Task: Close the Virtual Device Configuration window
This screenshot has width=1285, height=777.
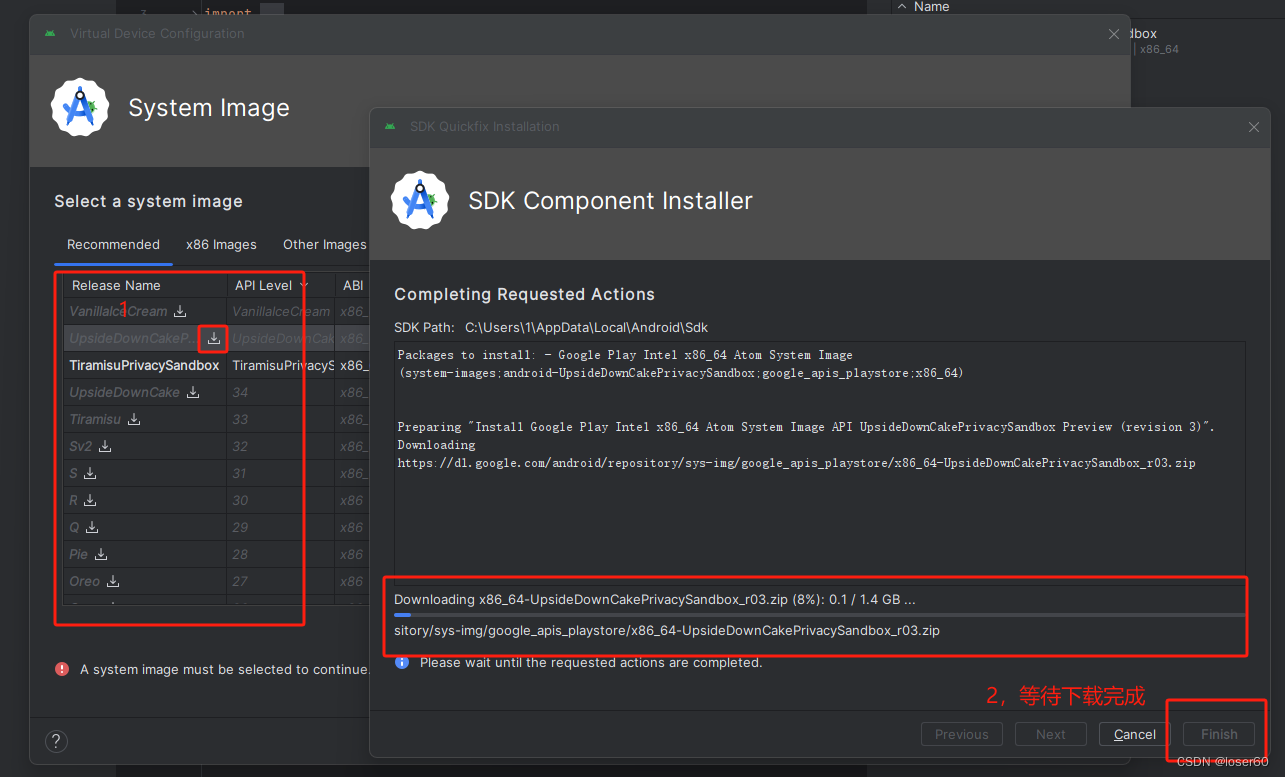Action: pos(1114,34)
